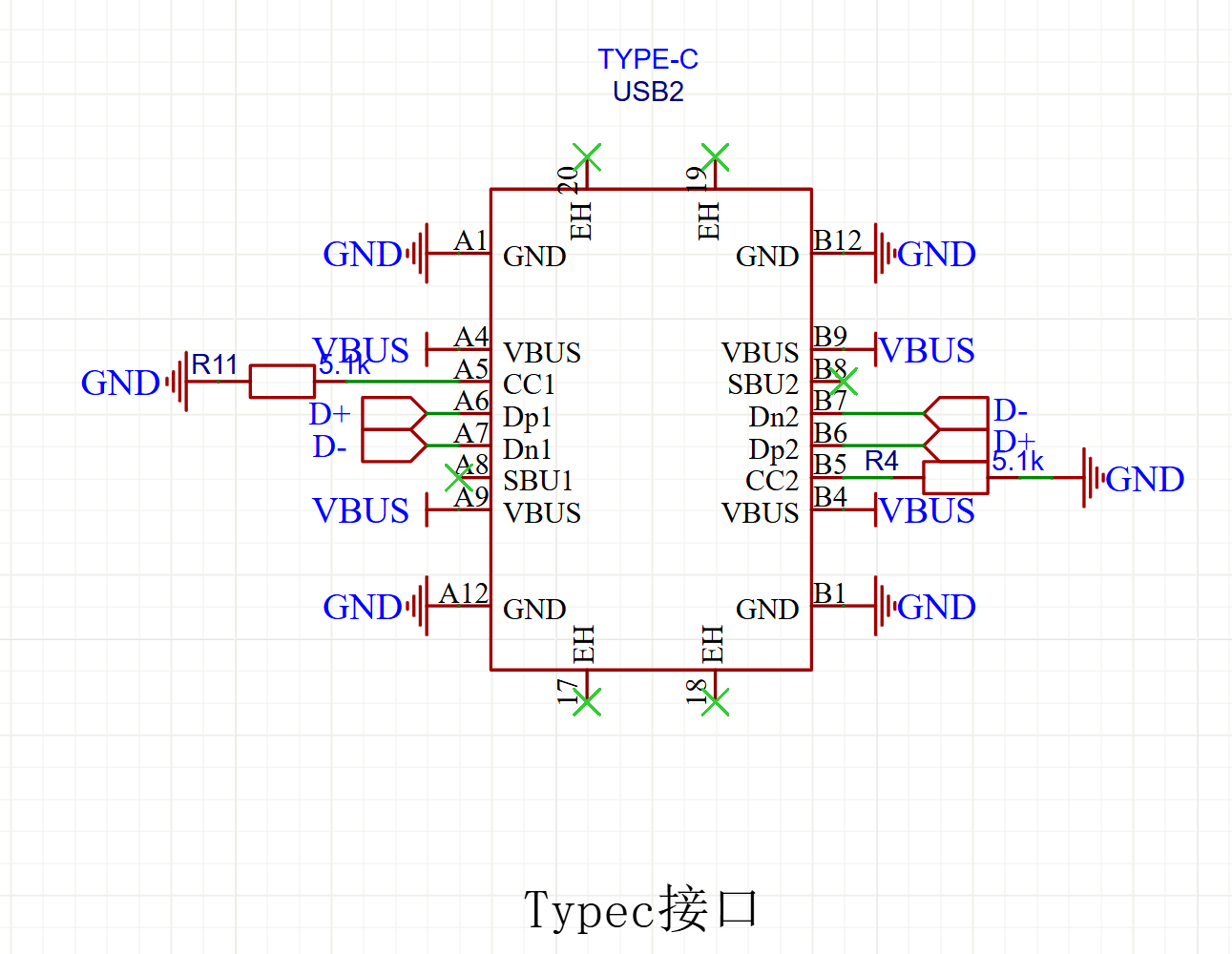Select the USB2 component label
Viewport: 1232px width, 954px height.
(648, 92)
